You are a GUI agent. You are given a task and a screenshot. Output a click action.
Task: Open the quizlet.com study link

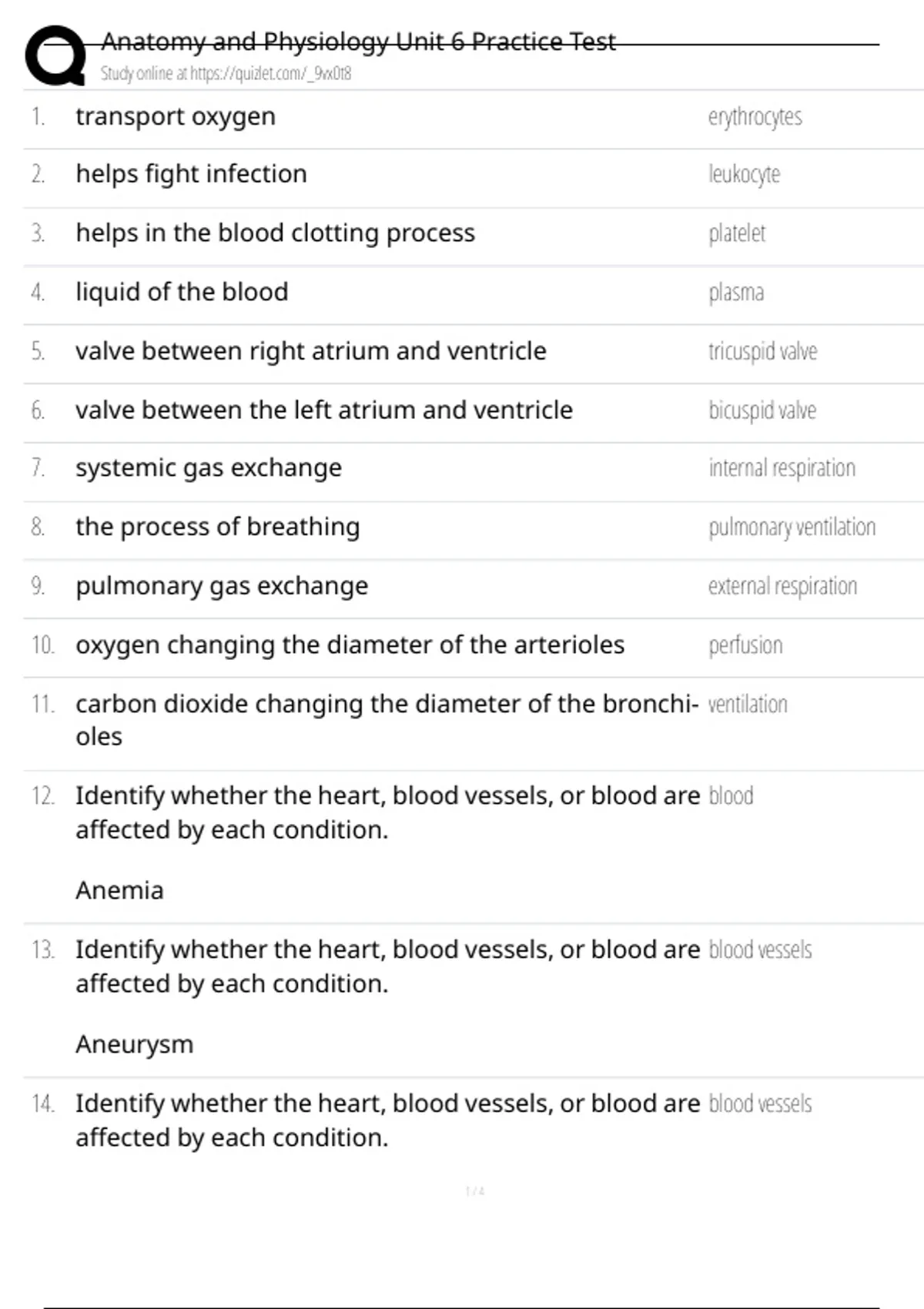(x=226, y=74)
